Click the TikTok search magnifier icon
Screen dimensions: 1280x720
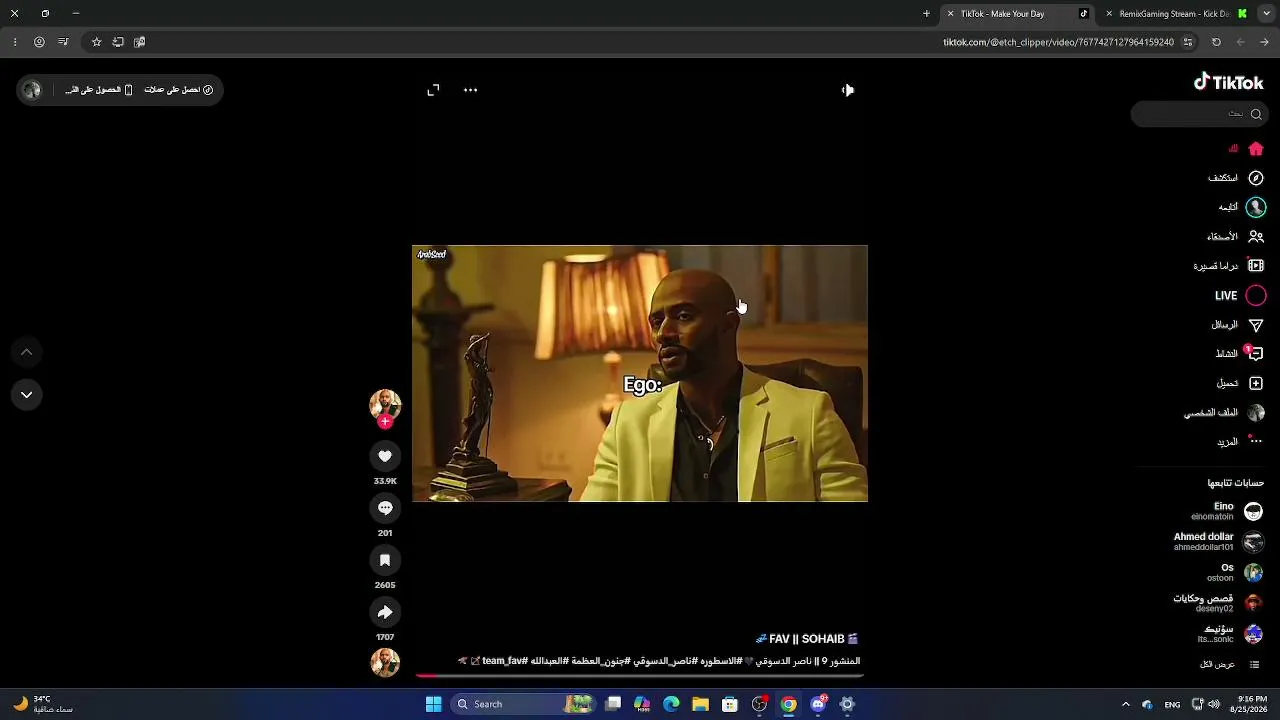(x=1256, y=114)
